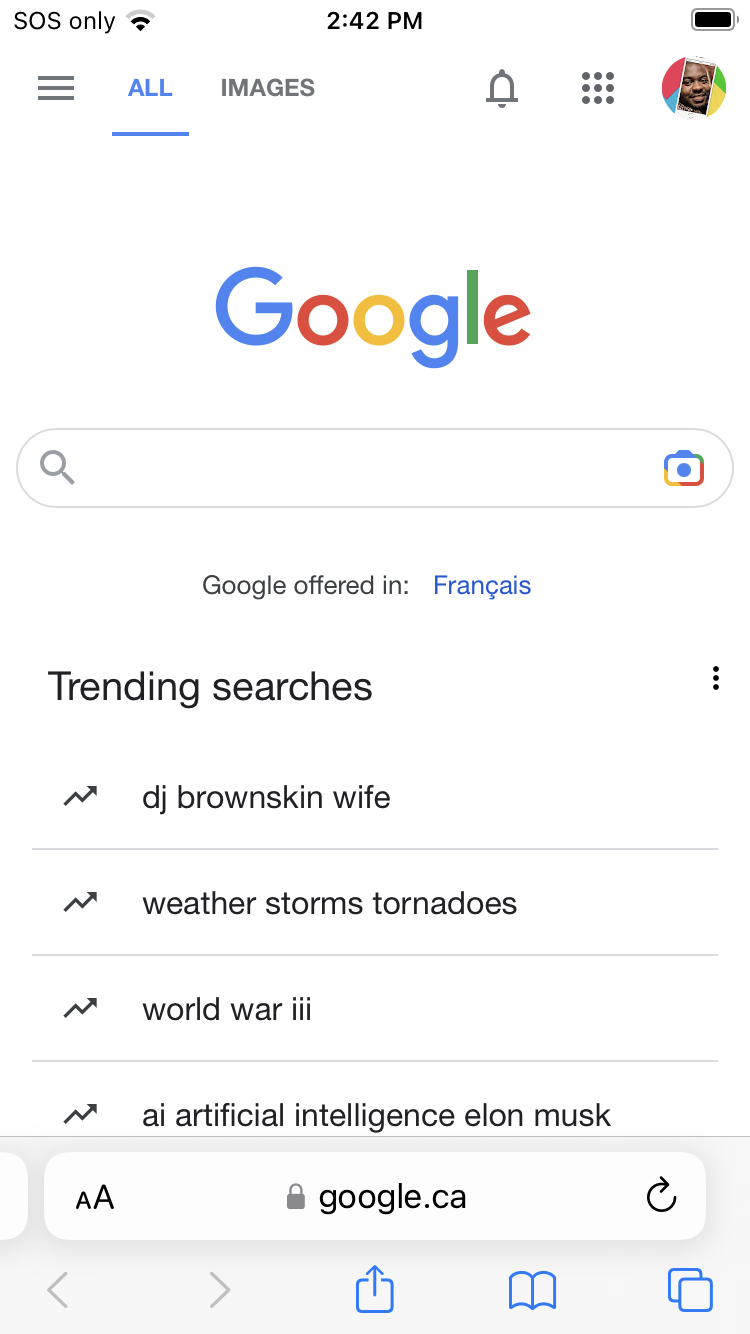The height and width of the screenshot is (1334, 750).
Task: Select the ALL tab
Action: (150, 88)
